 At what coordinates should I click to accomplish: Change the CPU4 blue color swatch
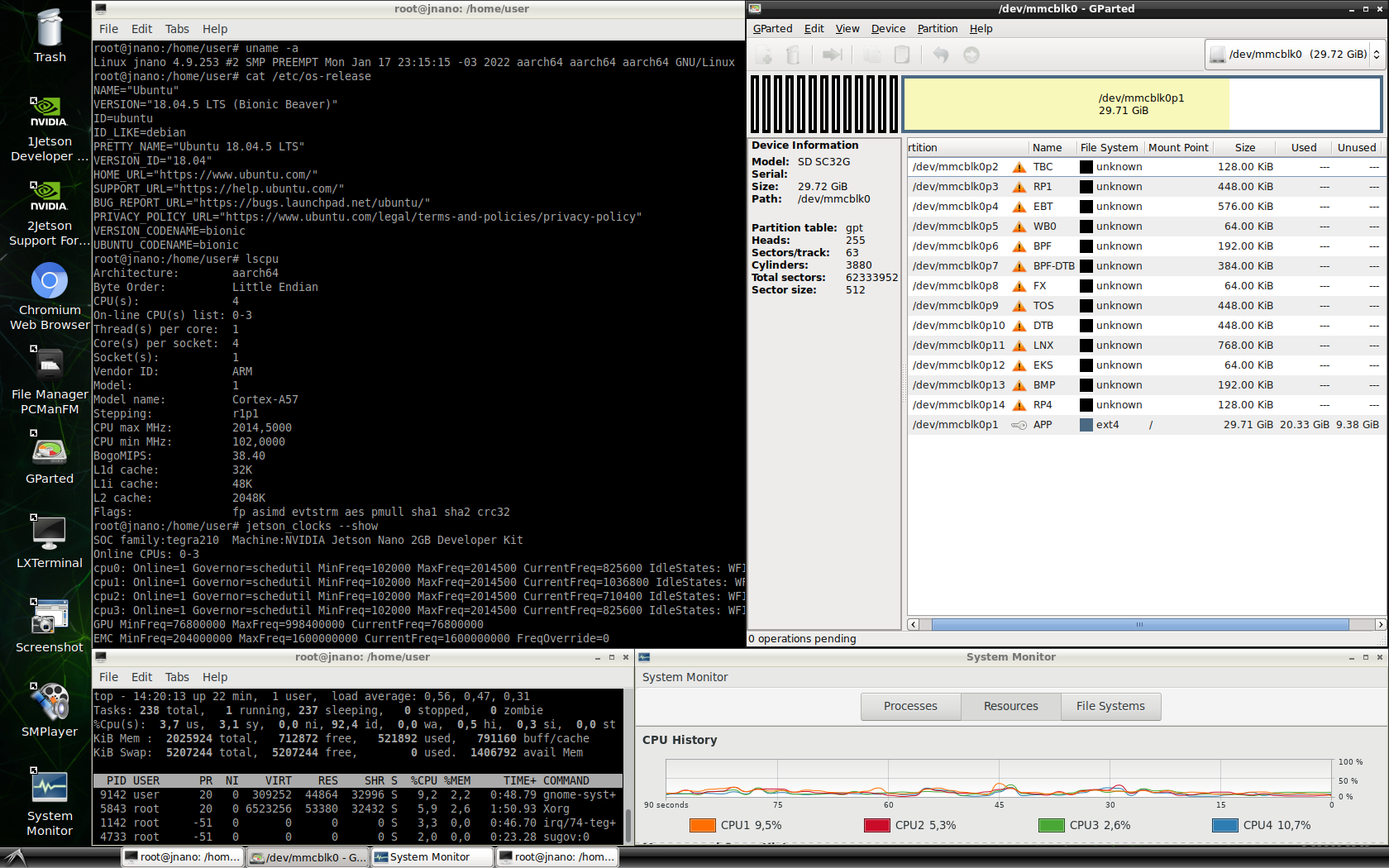click(1224, 825)
